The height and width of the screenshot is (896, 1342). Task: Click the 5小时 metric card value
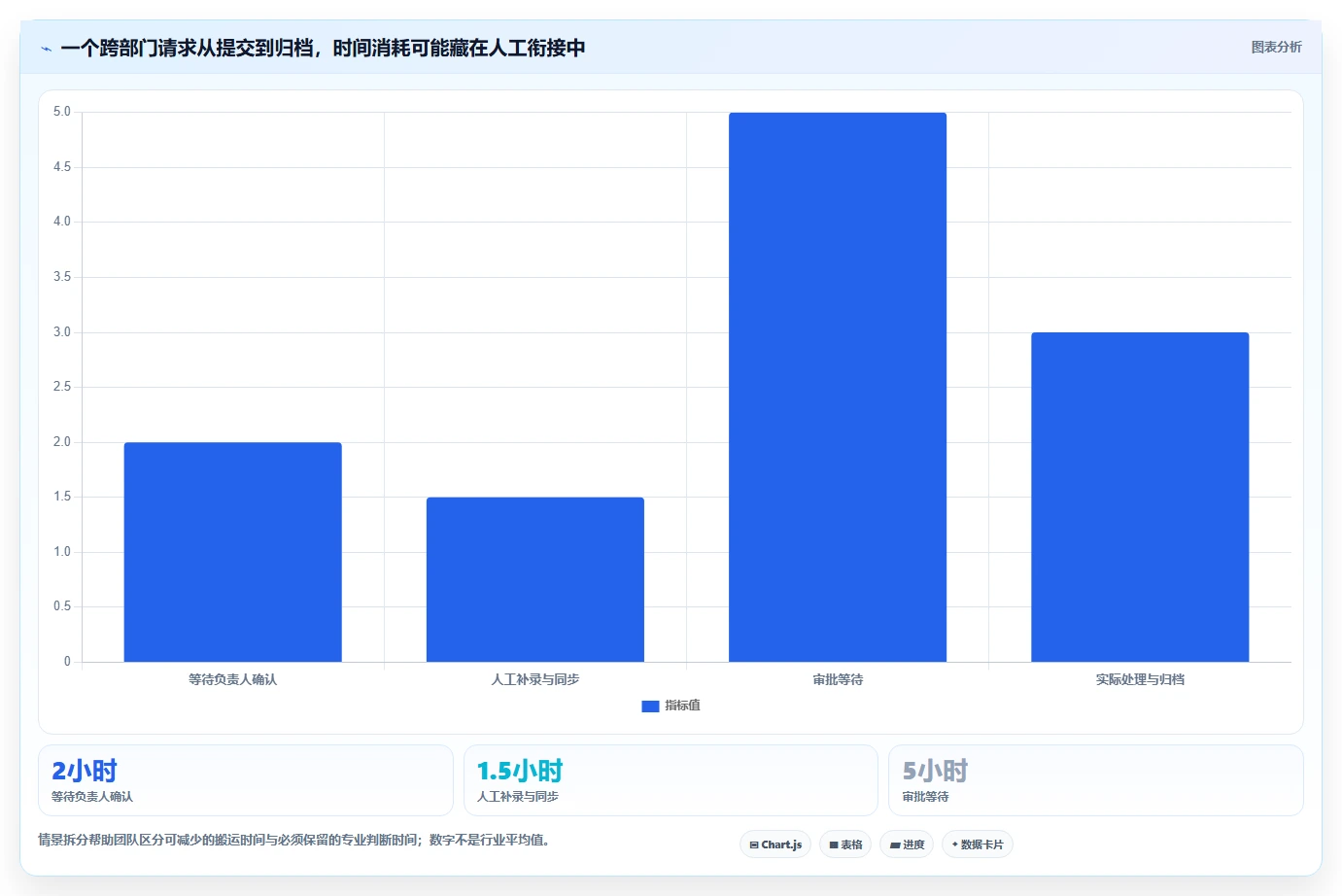[x=936, y=772]
